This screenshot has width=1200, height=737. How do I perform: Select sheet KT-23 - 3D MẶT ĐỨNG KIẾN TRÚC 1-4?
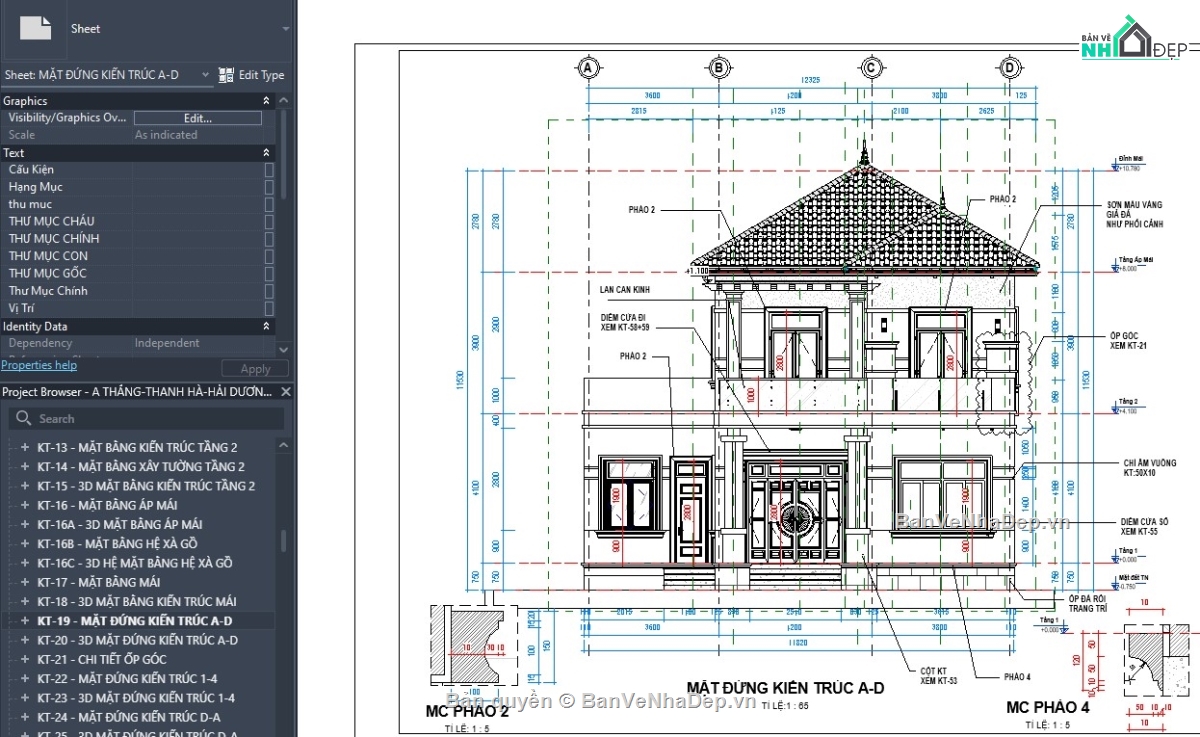(136, 698)
